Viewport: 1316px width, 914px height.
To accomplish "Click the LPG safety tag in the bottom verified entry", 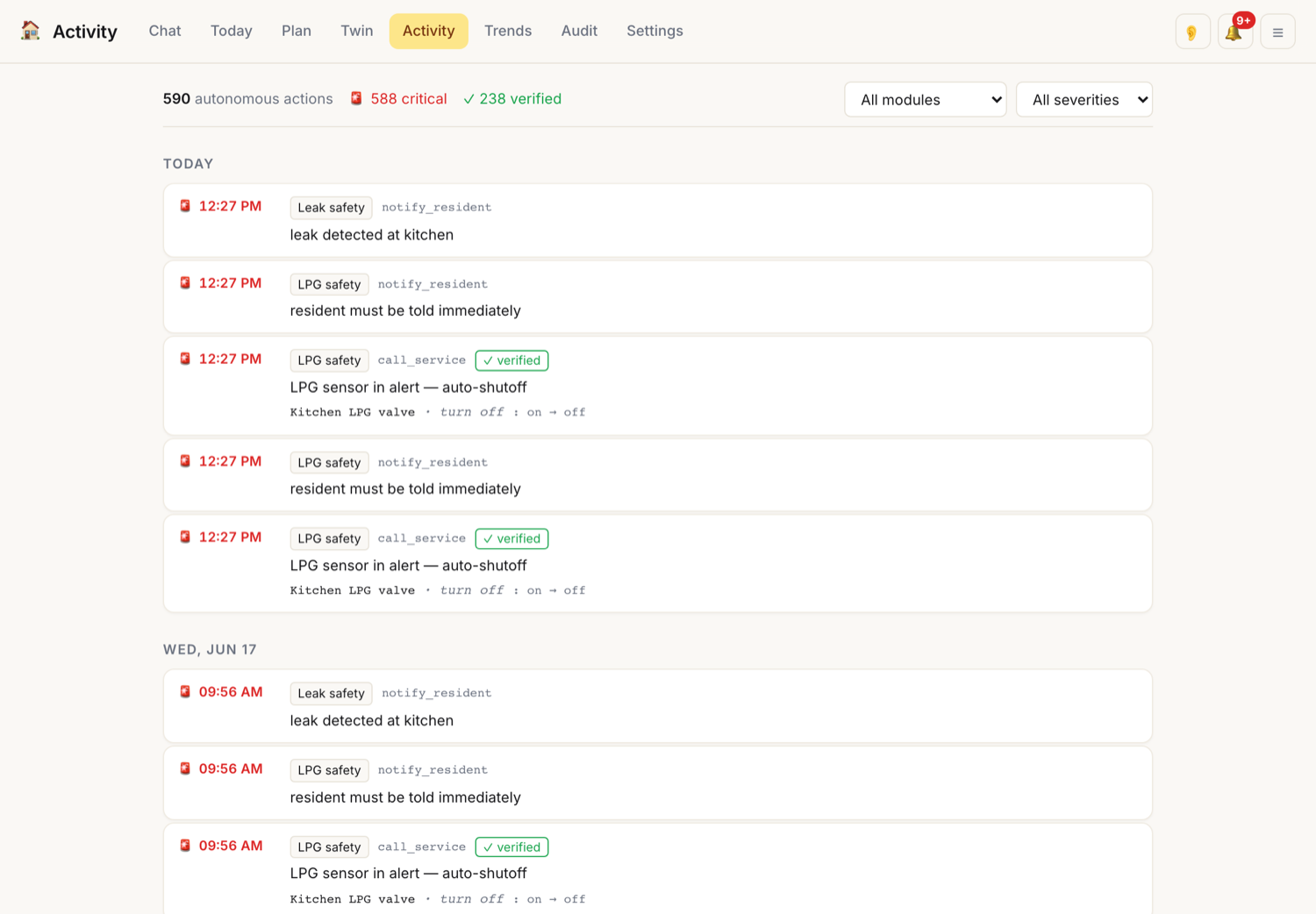I will point(329,847).
